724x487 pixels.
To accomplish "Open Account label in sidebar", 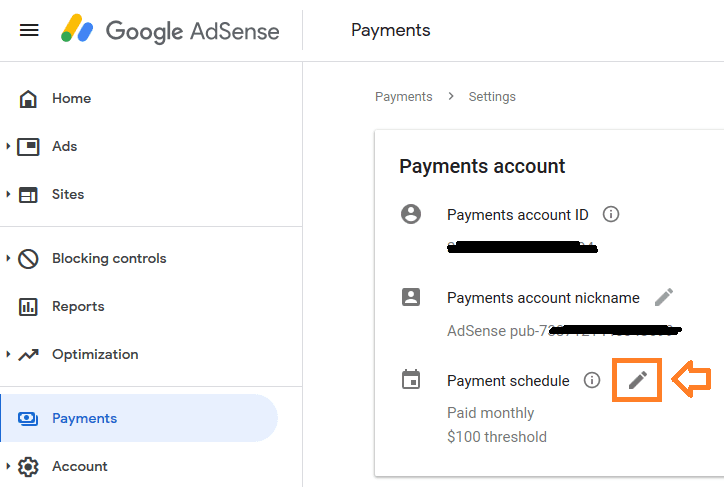I will pyautogui.click(x=79, y=466).
